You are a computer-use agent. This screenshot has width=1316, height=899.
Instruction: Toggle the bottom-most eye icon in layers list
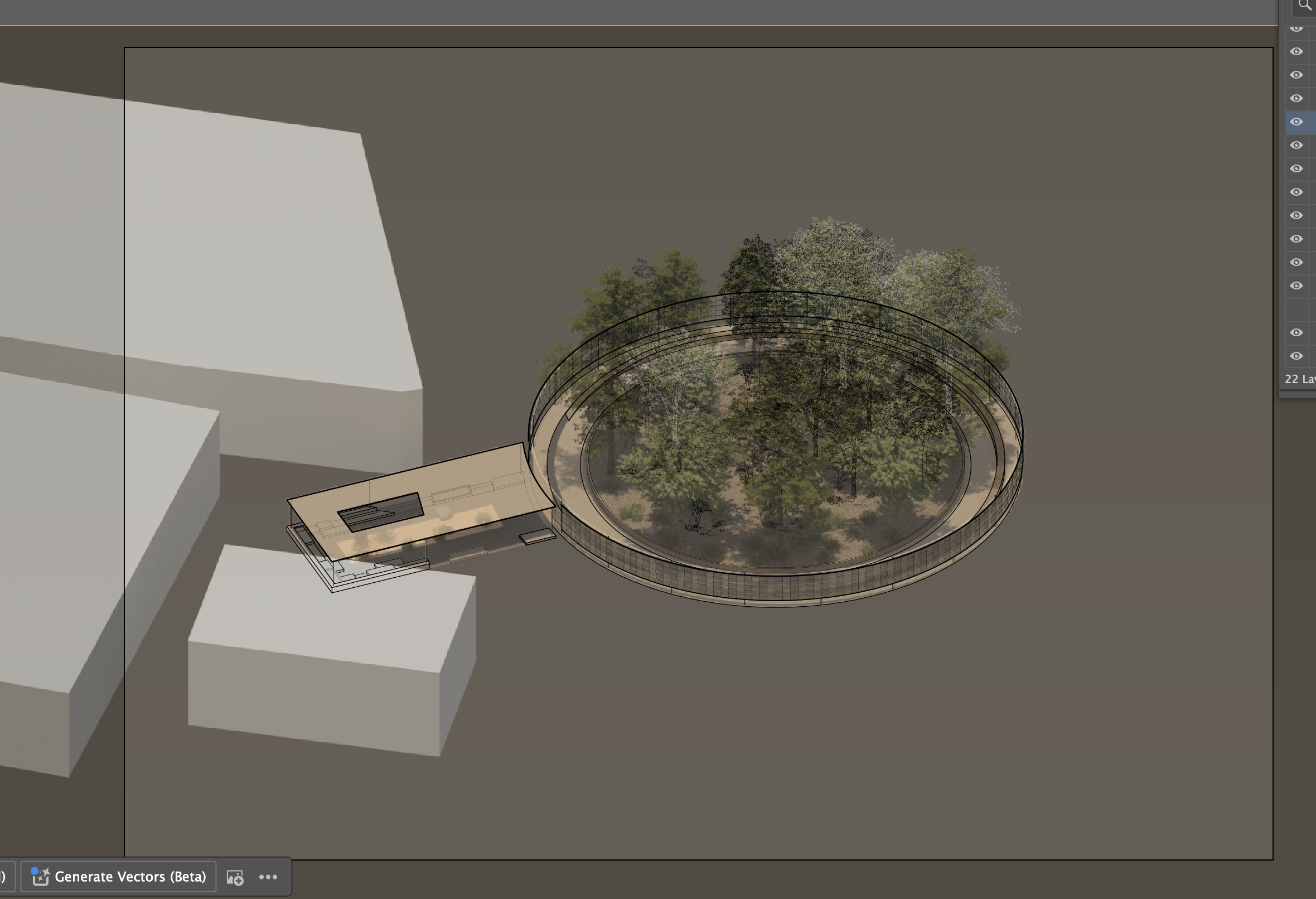1296,356
